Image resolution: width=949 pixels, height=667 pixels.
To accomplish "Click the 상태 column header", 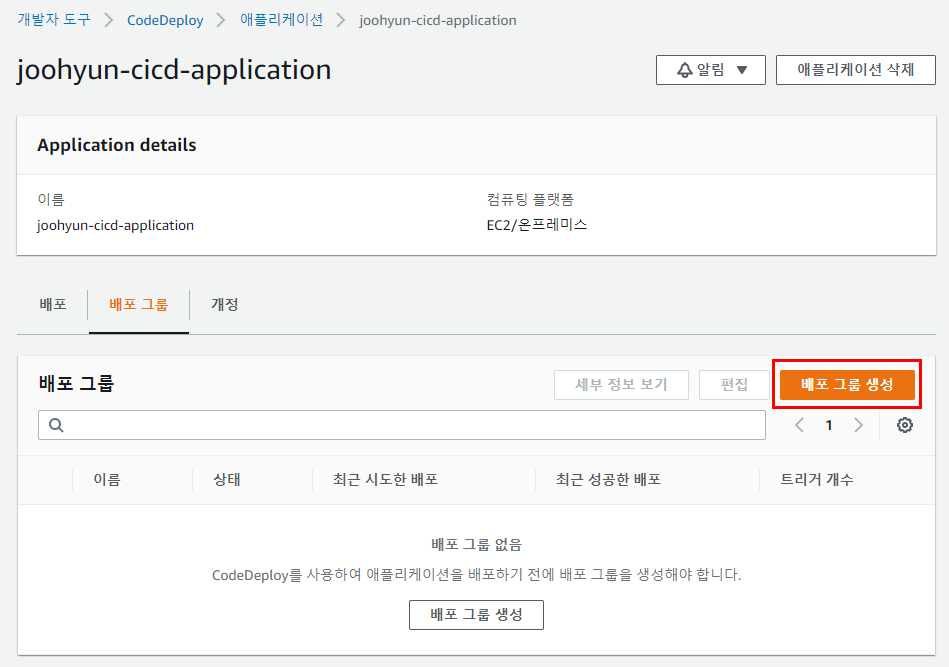I will [x=227, y=479].
